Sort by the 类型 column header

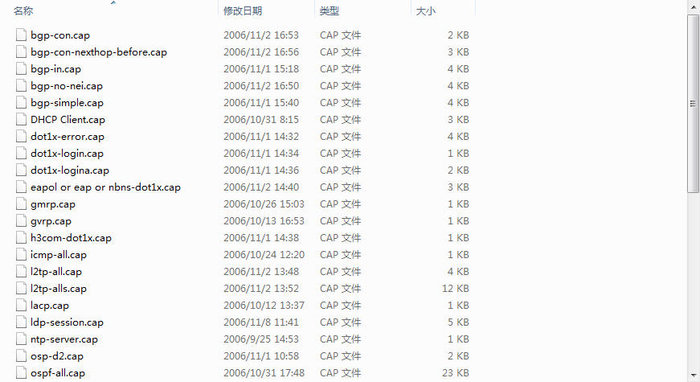click(329, 11)
